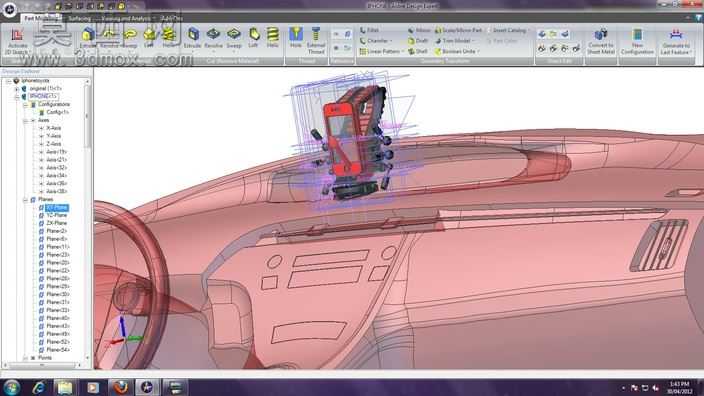Click the Draft tool
The width and height of the screenshot is (704, 396).
coord(418,41)
